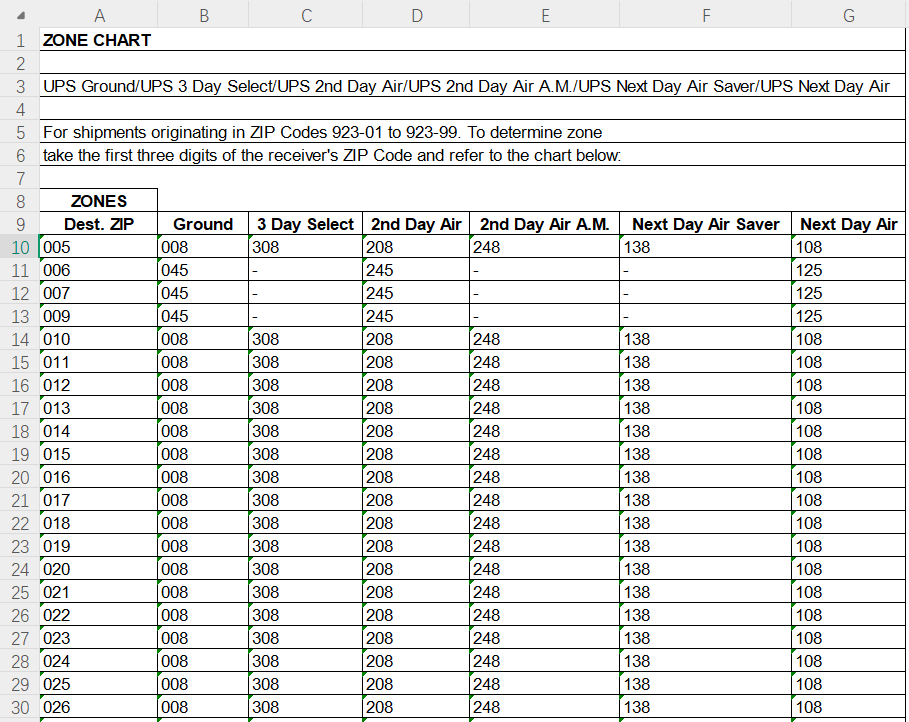This screenshot has width=909, height=722.
Task: Click Next Day Air value for ZIP 007
Action: [848, 293]
